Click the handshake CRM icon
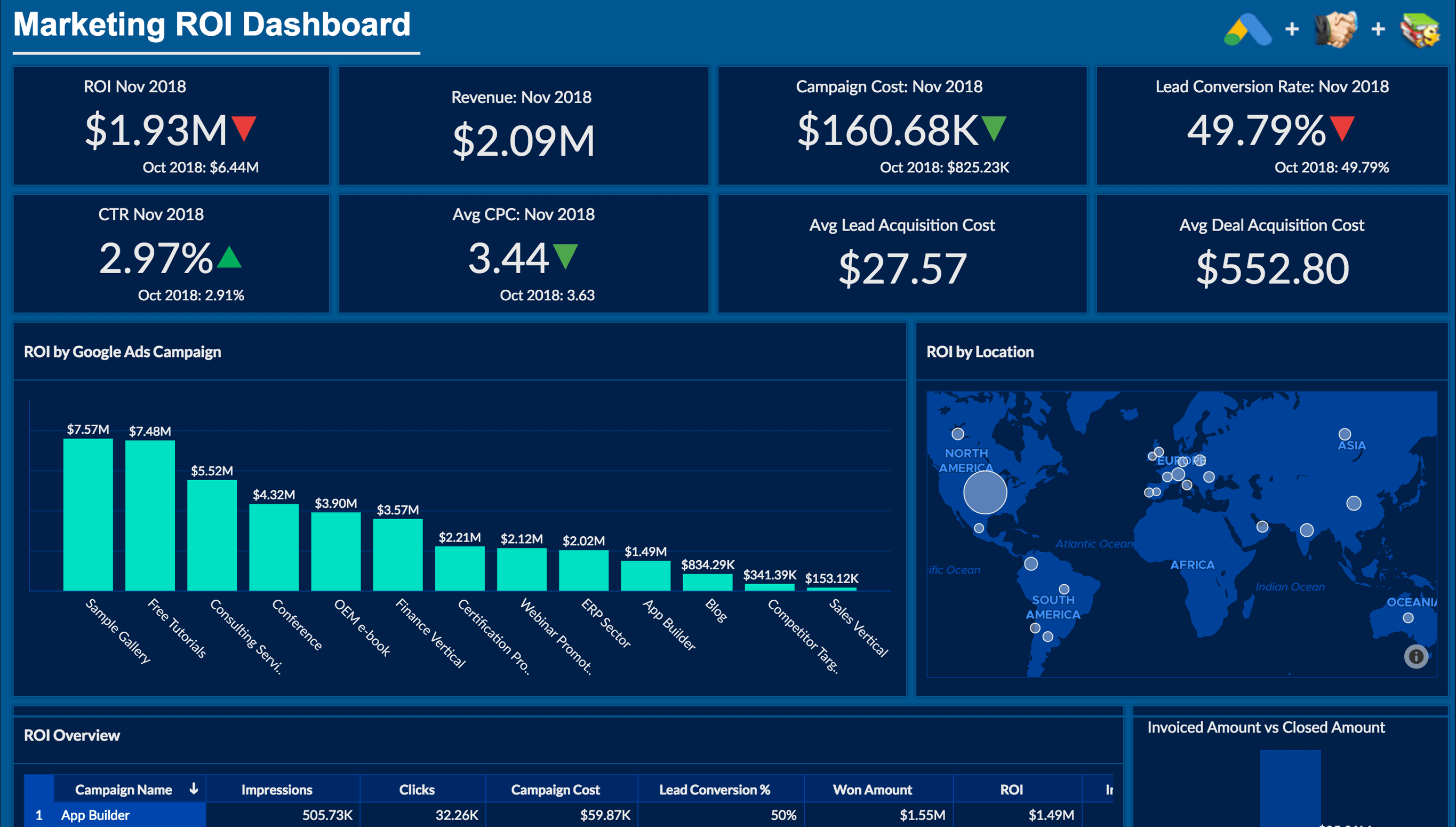1456x827 pixels. [1335, 29]
